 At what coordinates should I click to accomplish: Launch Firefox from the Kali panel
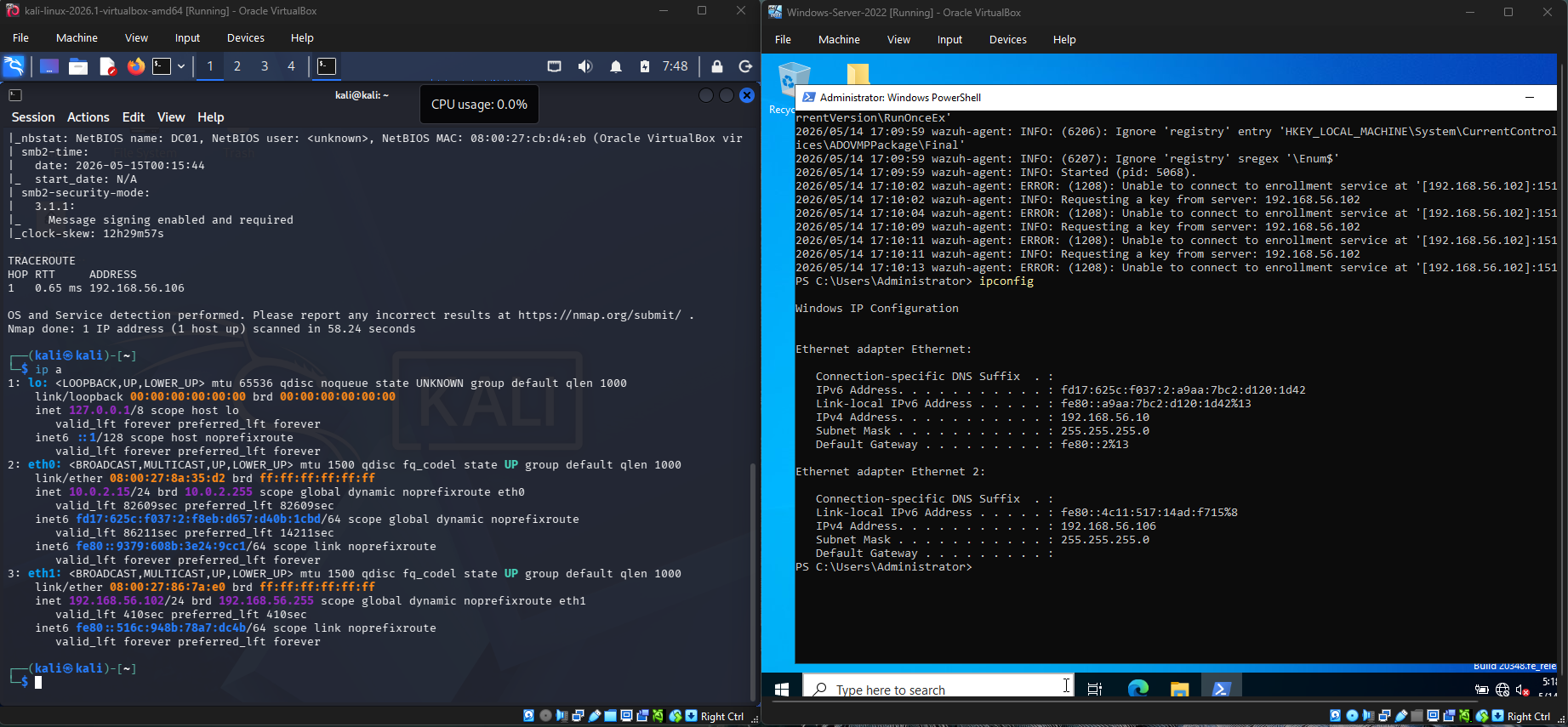click(136, 66)
